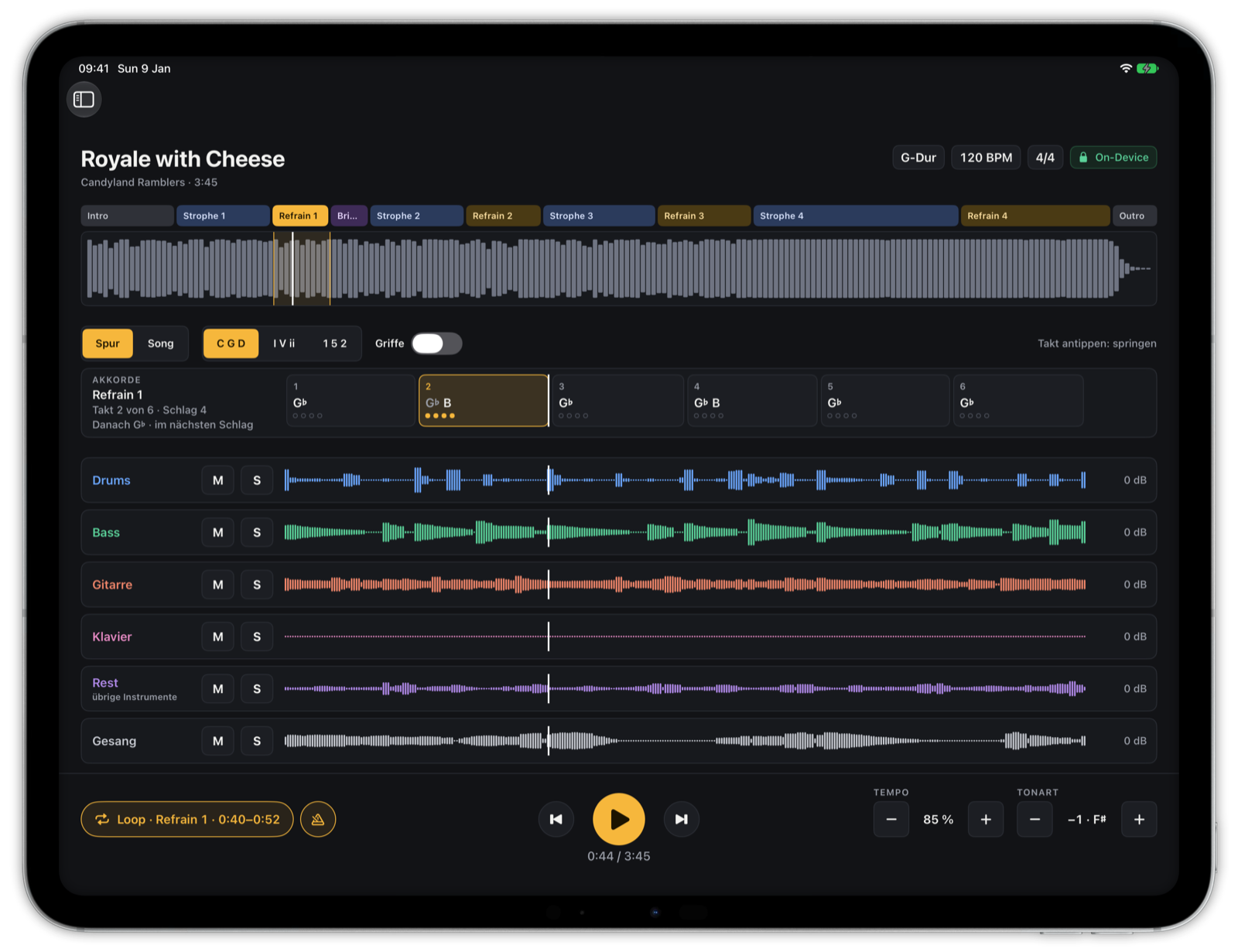Select C G D chord notation
This screenshot has height=952, width=1238.
click(231, 343)
